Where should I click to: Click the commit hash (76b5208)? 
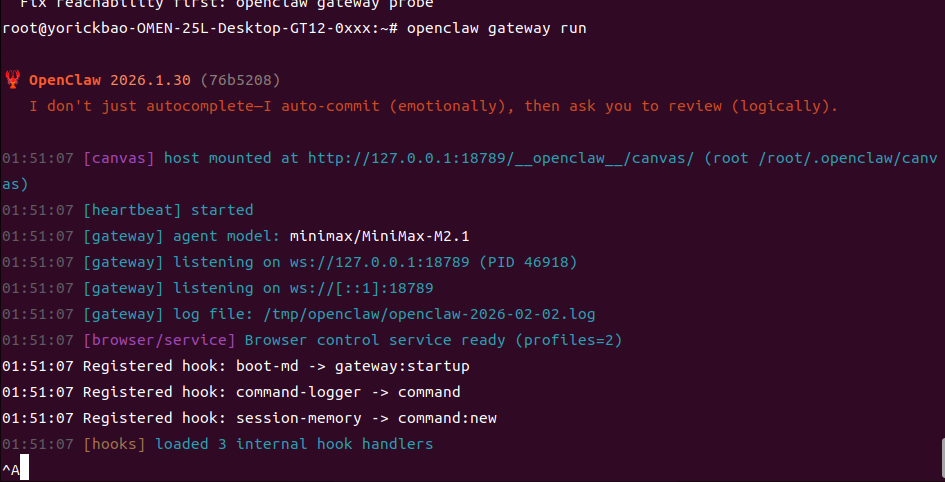240,80
